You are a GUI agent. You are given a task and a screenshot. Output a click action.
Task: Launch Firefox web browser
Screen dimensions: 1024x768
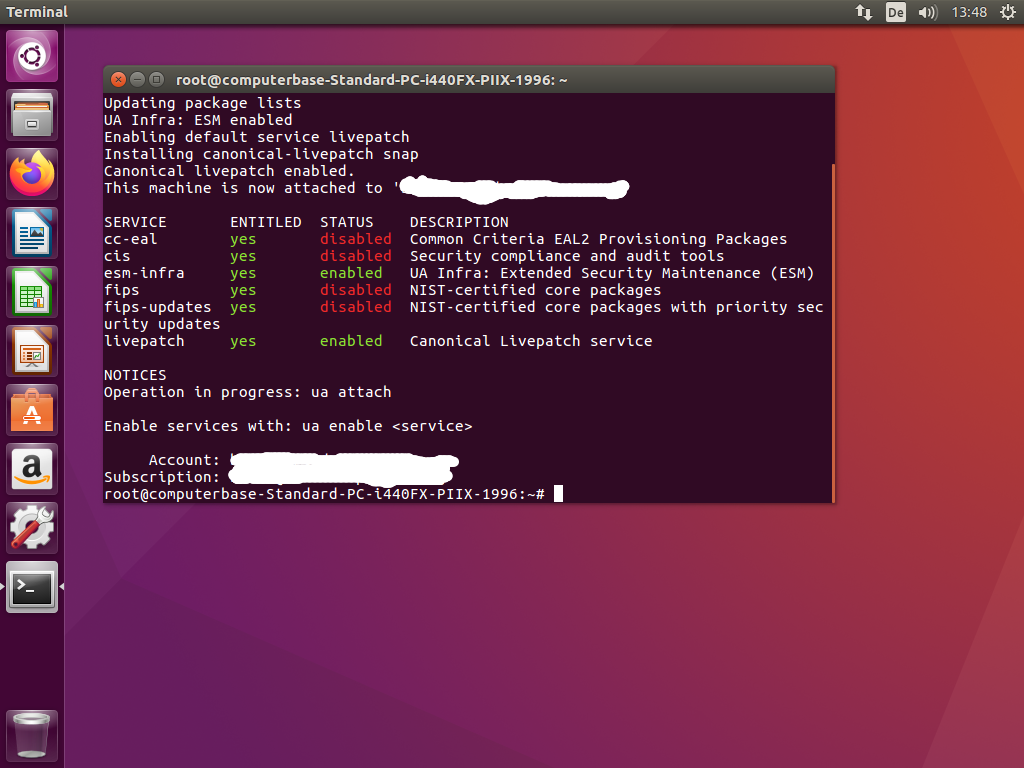pos(32,174)
